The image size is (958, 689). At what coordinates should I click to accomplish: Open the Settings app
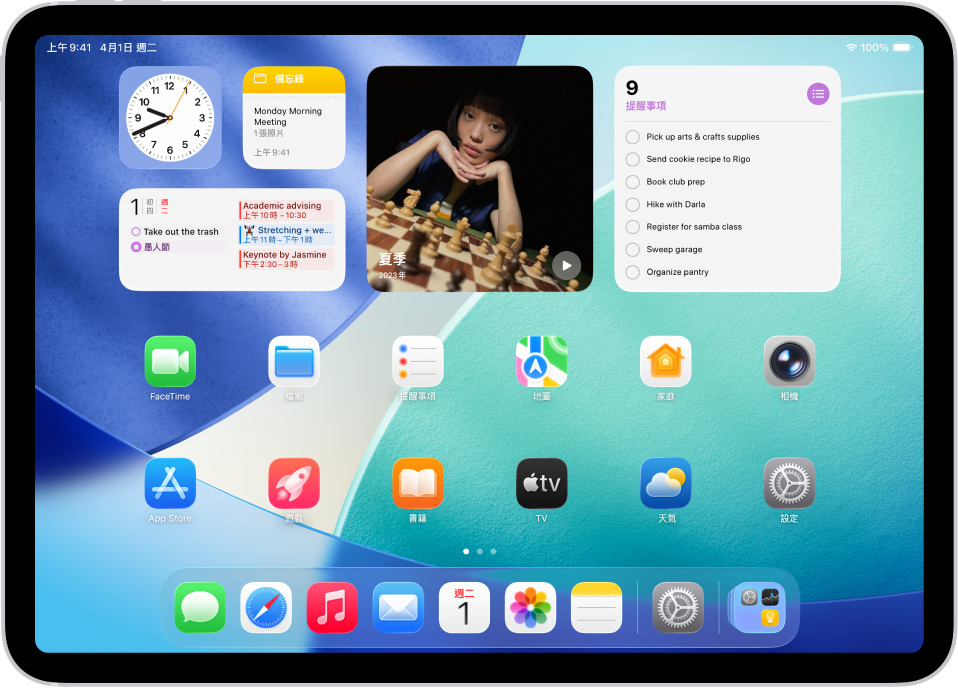pos(789,484)
